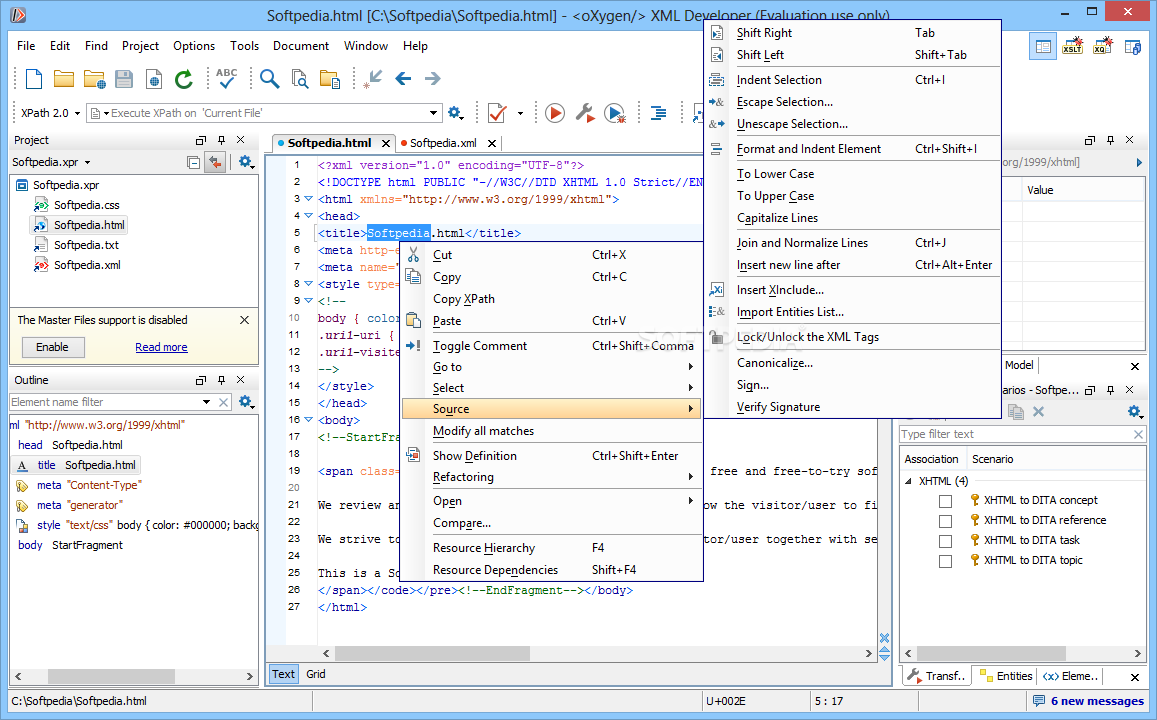Dismiss the Master Files support notice
Image resolution: width=1157 pixels, height=720 pixels.
coord(245,320)
